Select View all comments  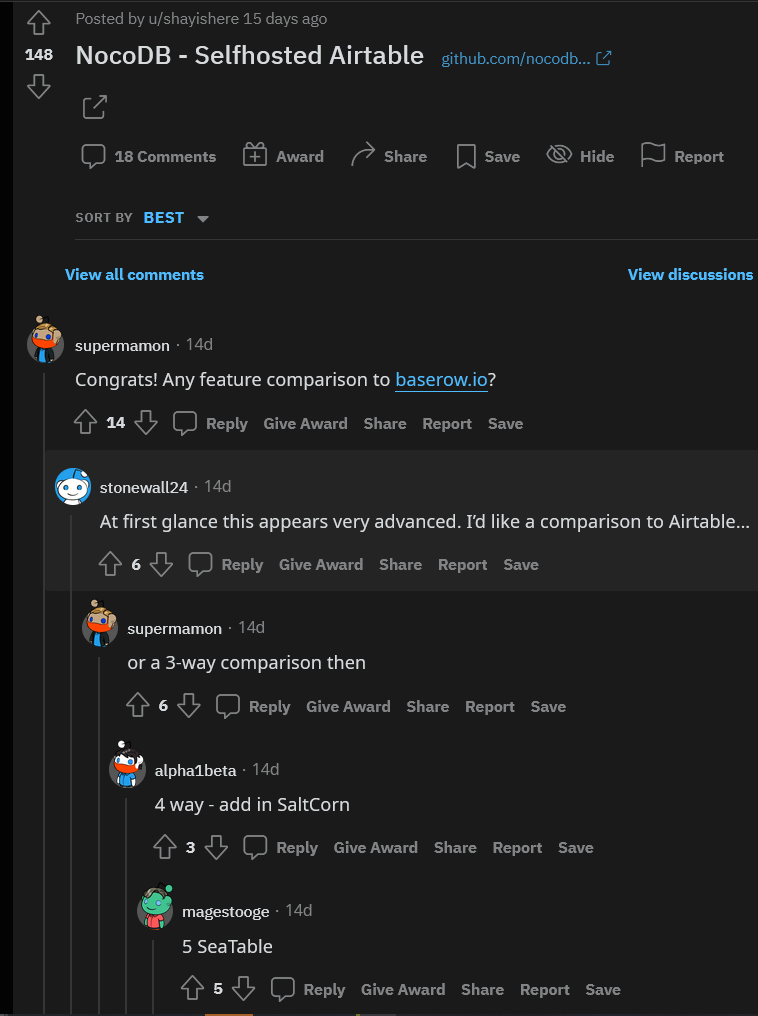coord(134,274)
